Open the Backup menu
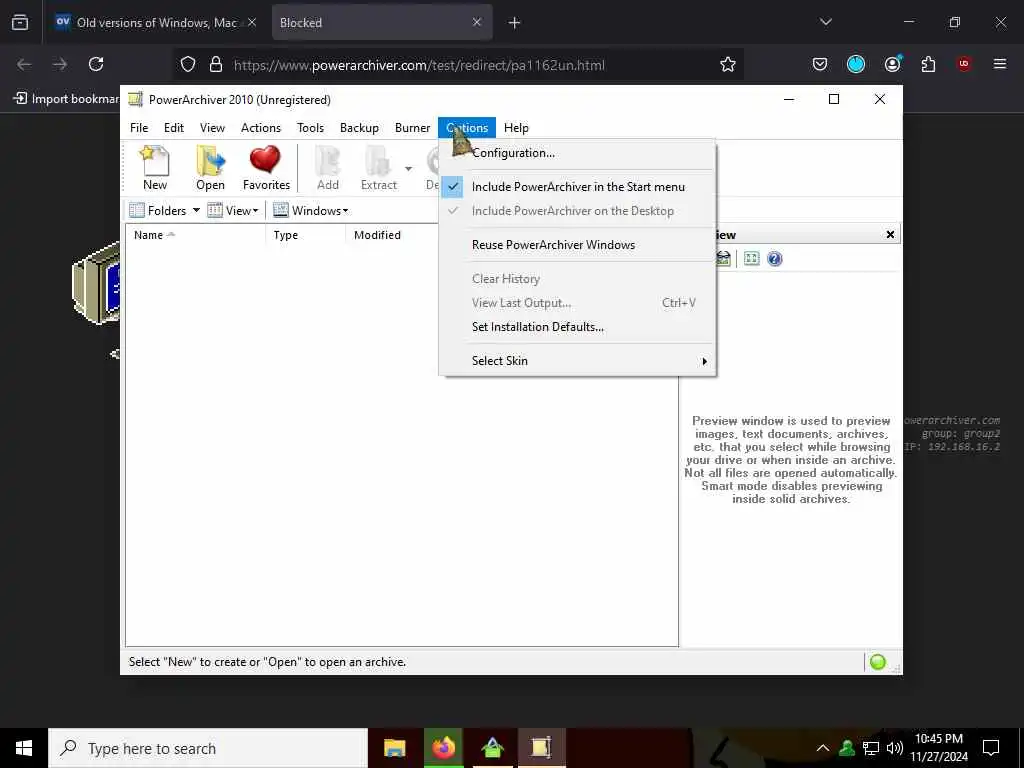This screenshot has height=768, width=1024. click(359, 128)
